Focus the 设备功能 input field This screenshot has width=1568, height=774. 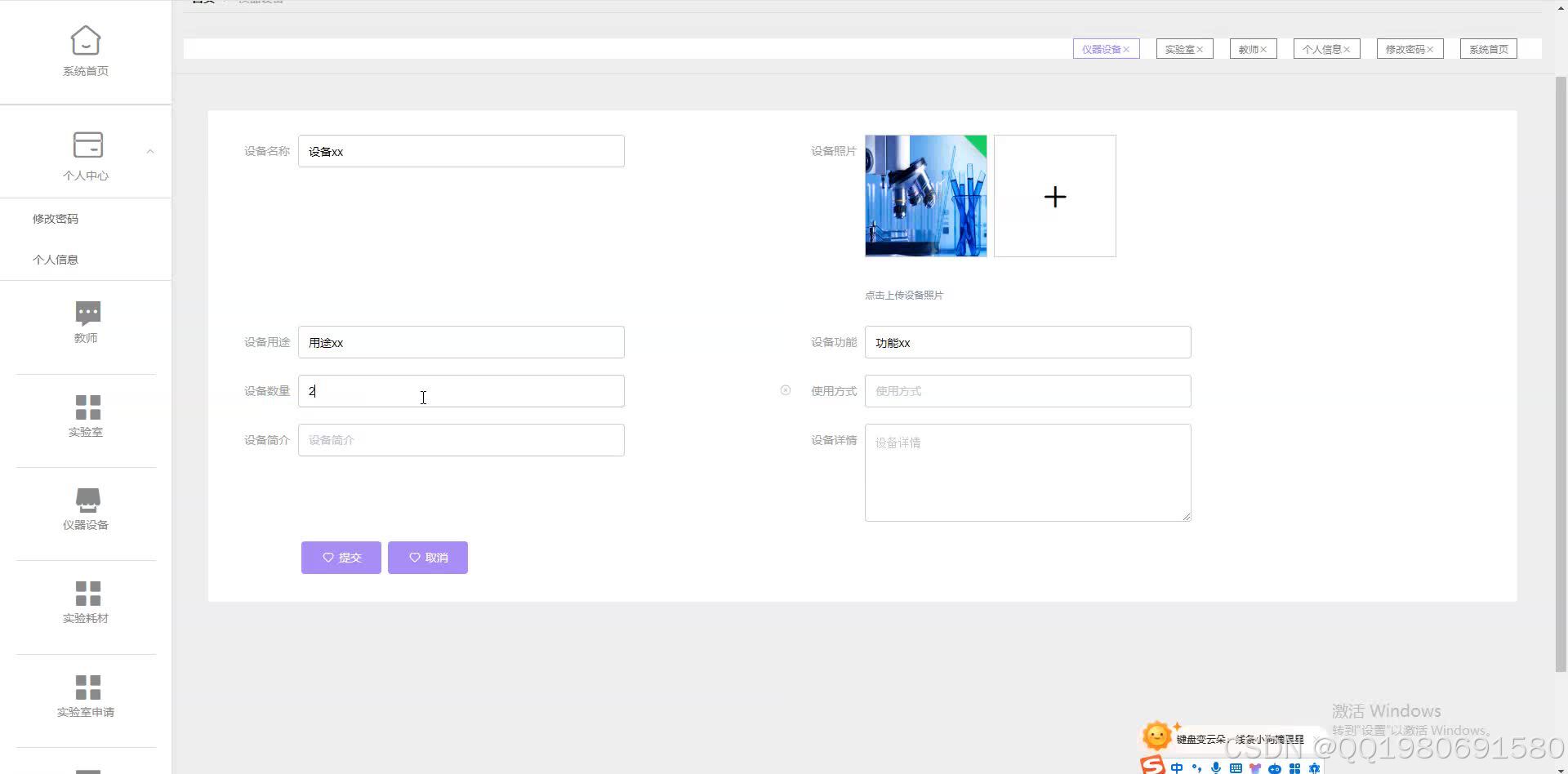tap(1027, 342)
